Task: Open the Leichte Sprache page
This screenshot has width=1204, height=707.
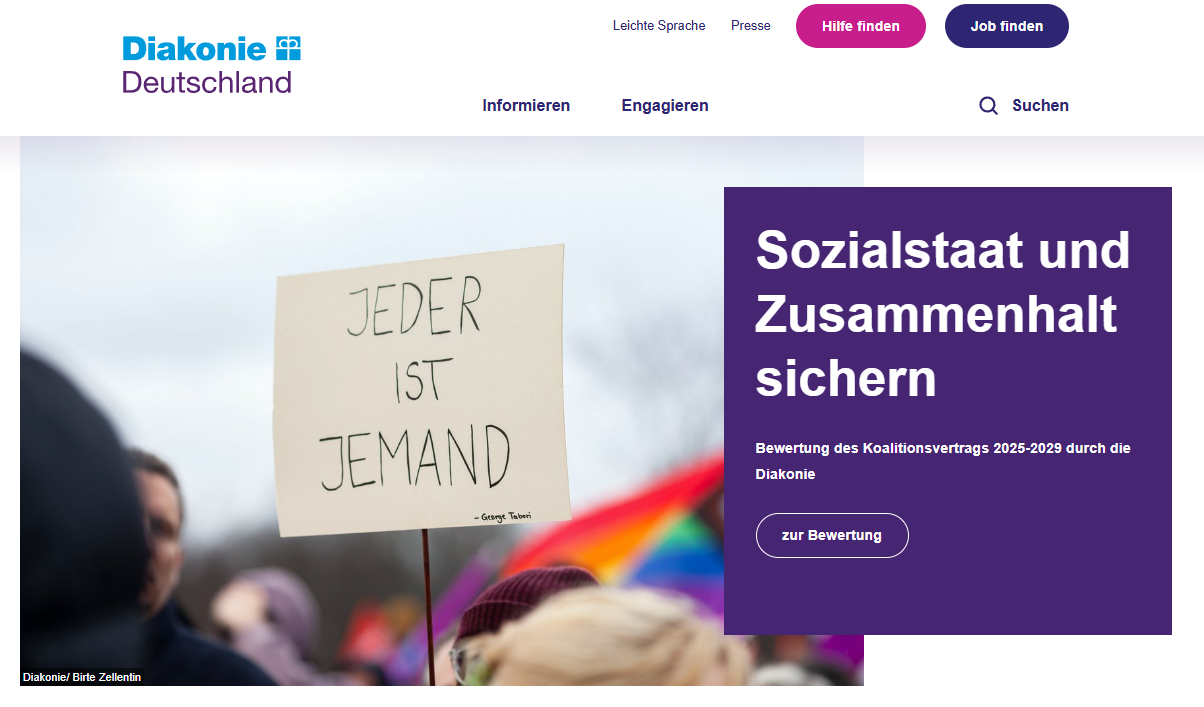Action: pos(659,26)
